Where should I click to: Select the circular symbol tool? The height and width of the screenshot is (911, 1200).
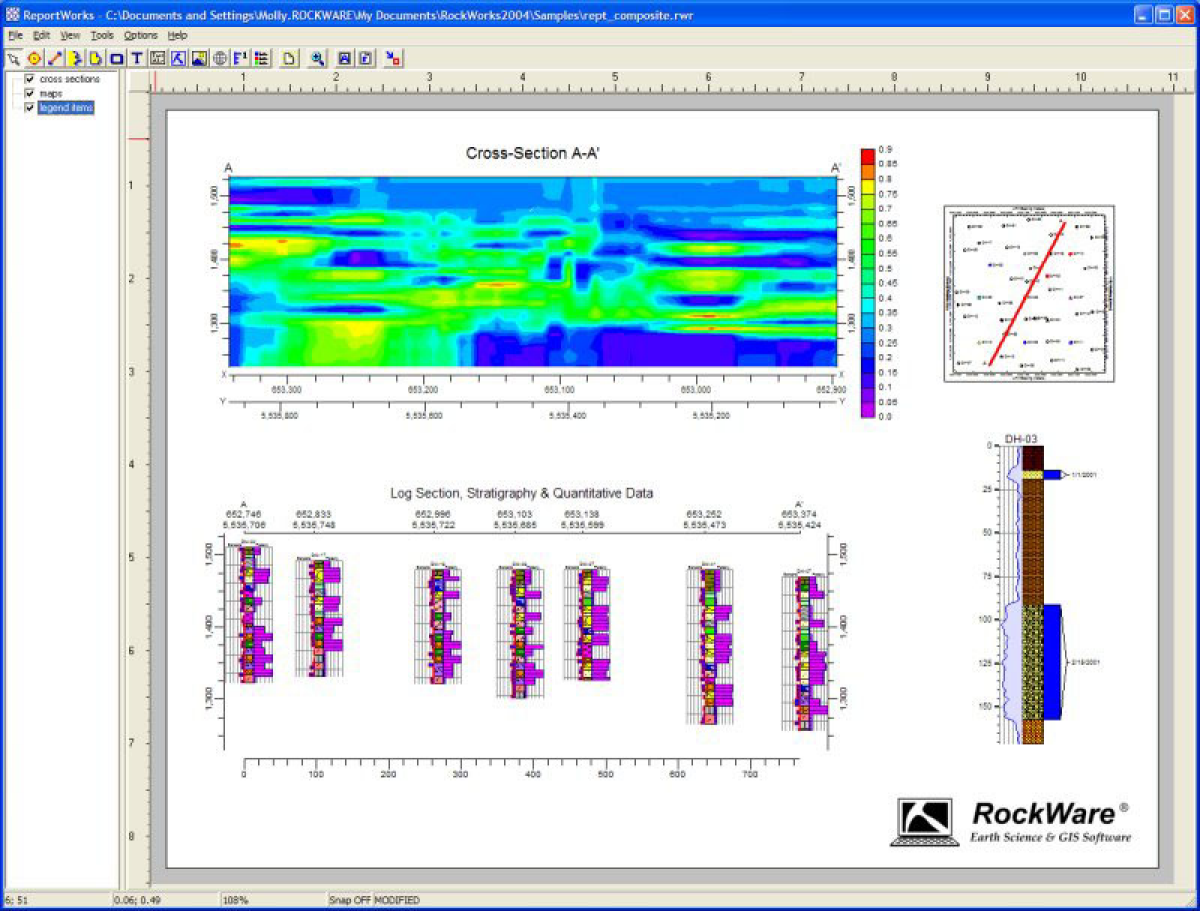click(x=34, y=58)
